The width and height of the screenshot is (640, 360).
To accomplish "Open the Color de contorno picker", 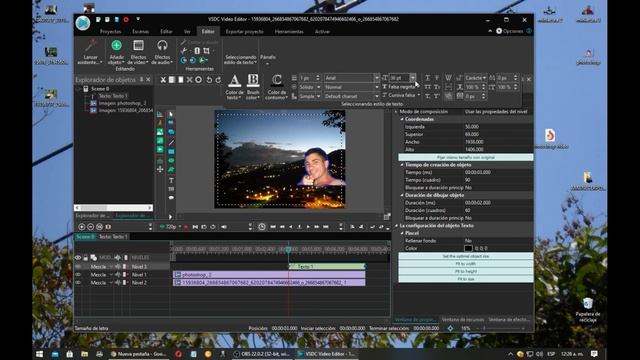I will (x=277, y=86).
